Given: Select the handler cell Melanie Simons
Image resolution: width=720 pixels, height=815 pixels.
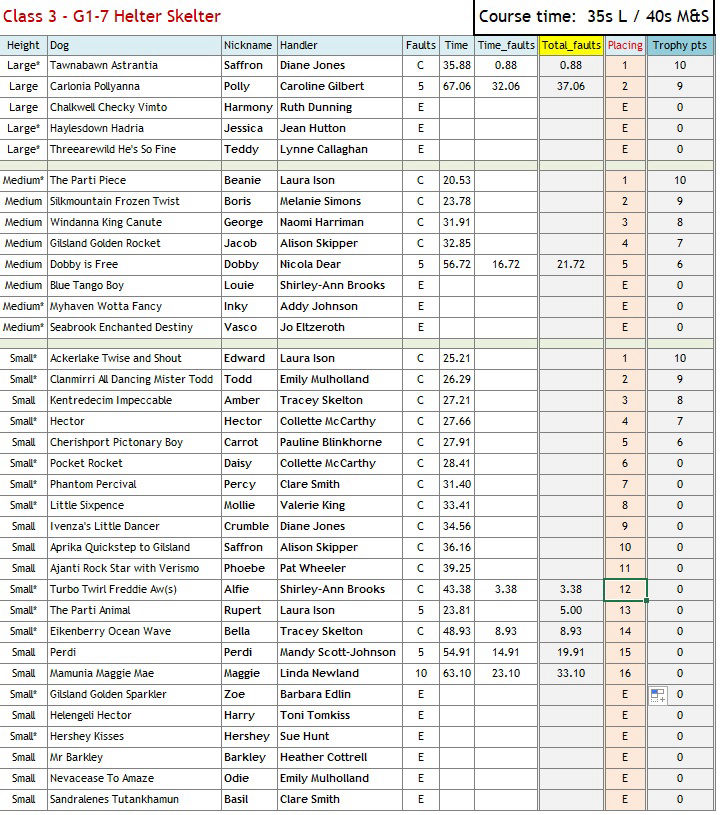Looking at the screenshot, I should tap(339, 201).
